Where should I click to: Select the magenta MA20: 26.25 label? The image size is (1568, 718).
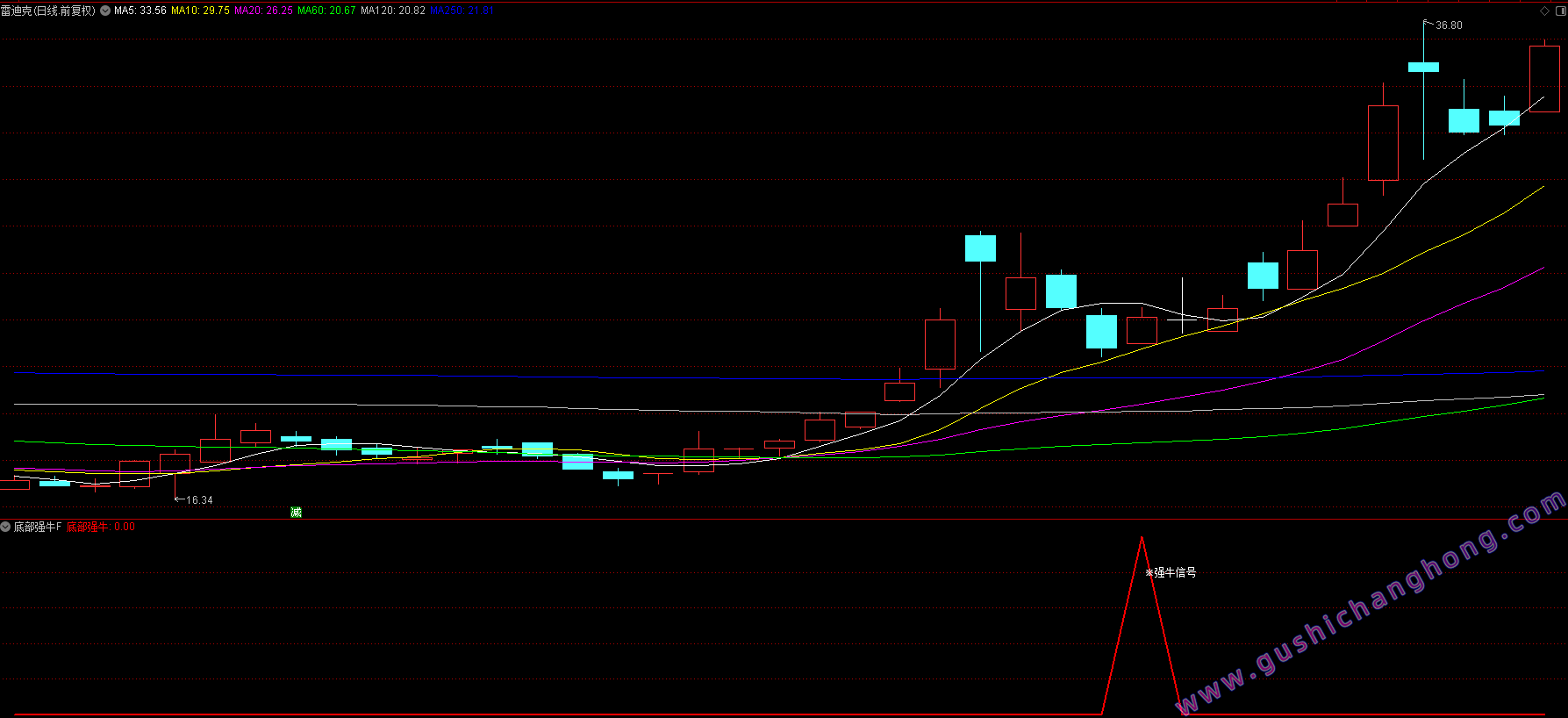pyautogui.click(x=263, y=11)
